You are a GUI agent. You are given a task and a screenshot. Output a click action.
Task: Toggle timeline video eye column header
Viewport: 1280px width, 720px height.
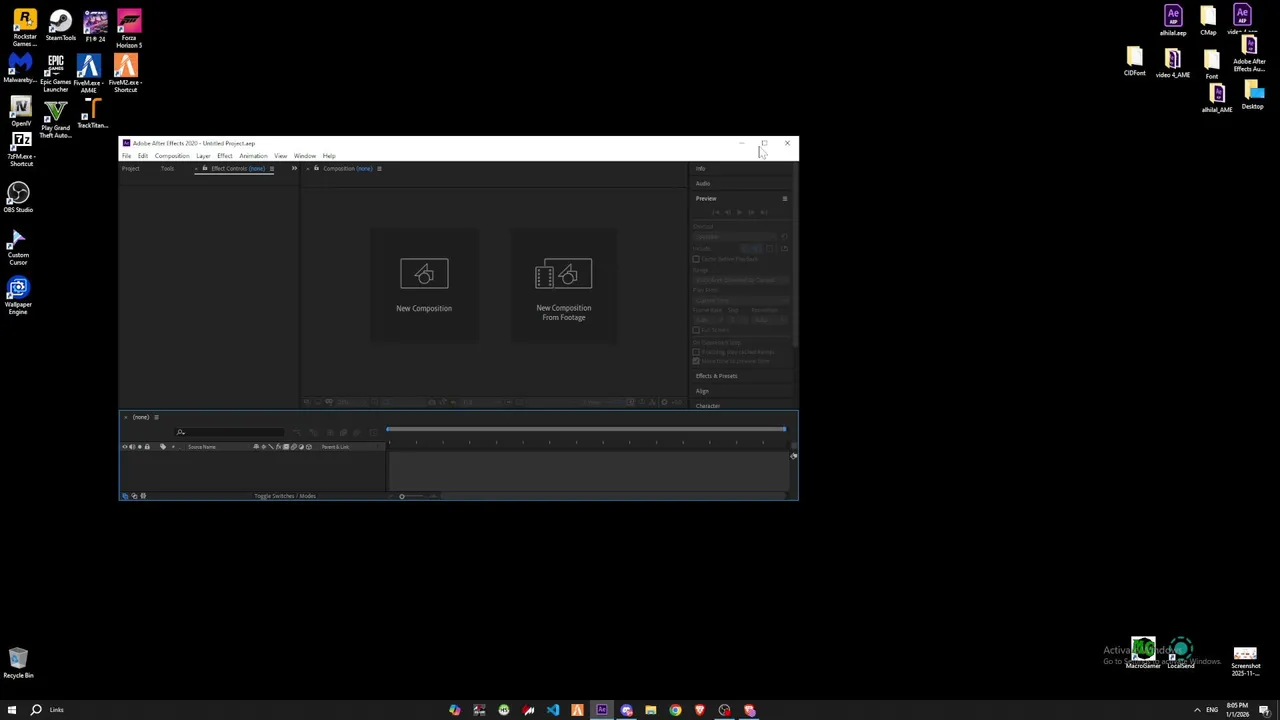(x=125, y=447)
